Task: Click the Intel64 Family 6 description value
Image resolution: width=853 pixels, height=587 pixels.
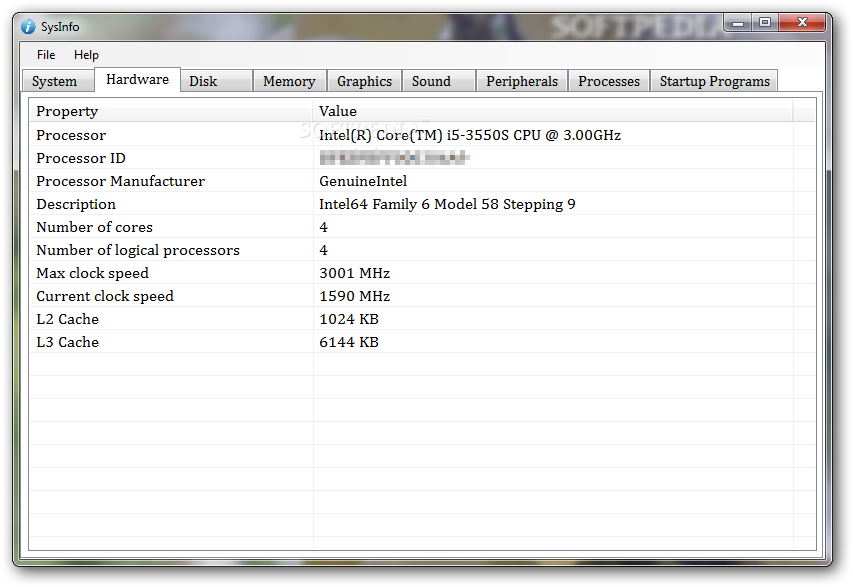Action: click(447, 204)
